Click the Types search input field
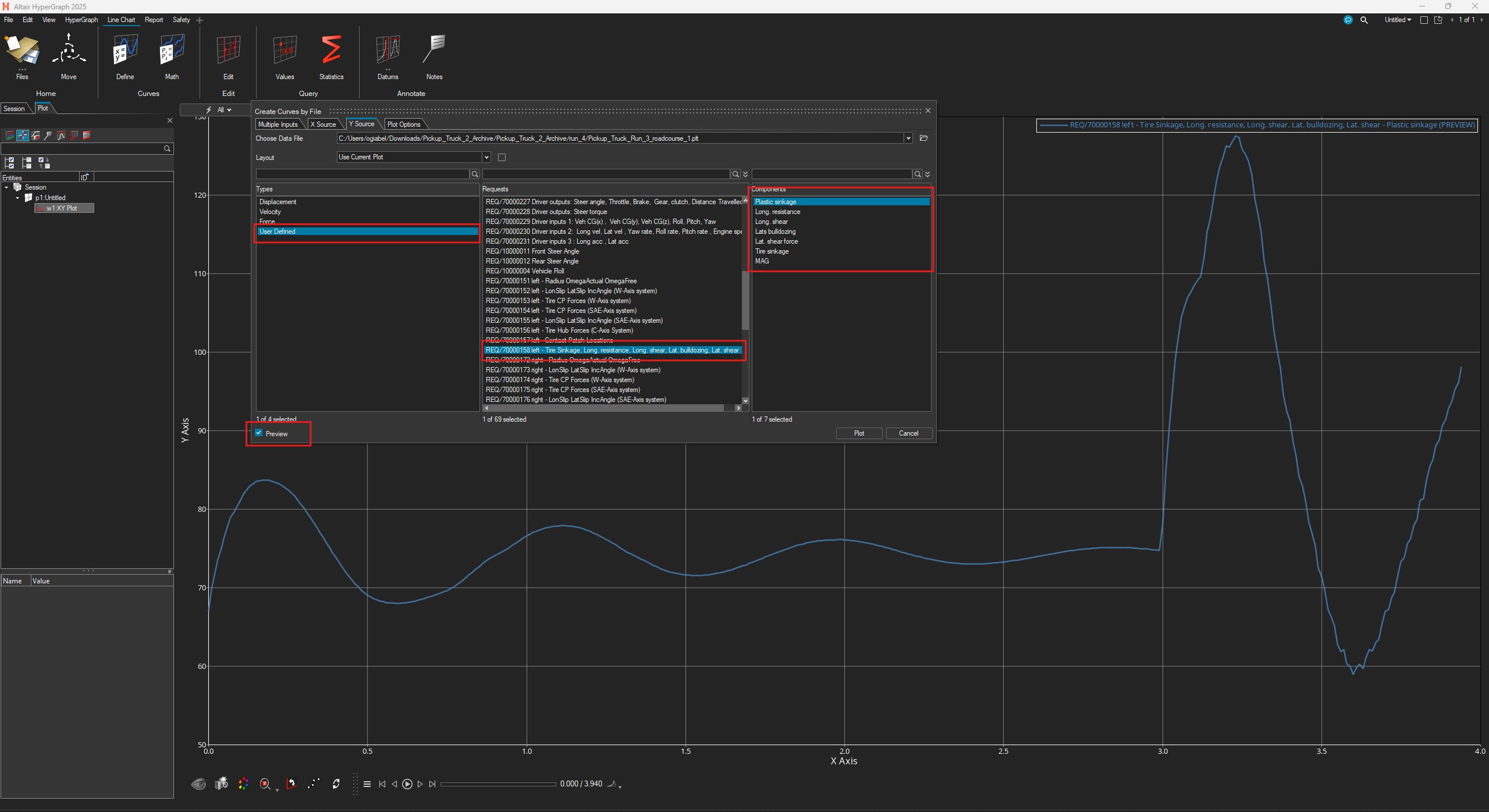Screen dimensions: 1489x812 [x=363, y=174]
